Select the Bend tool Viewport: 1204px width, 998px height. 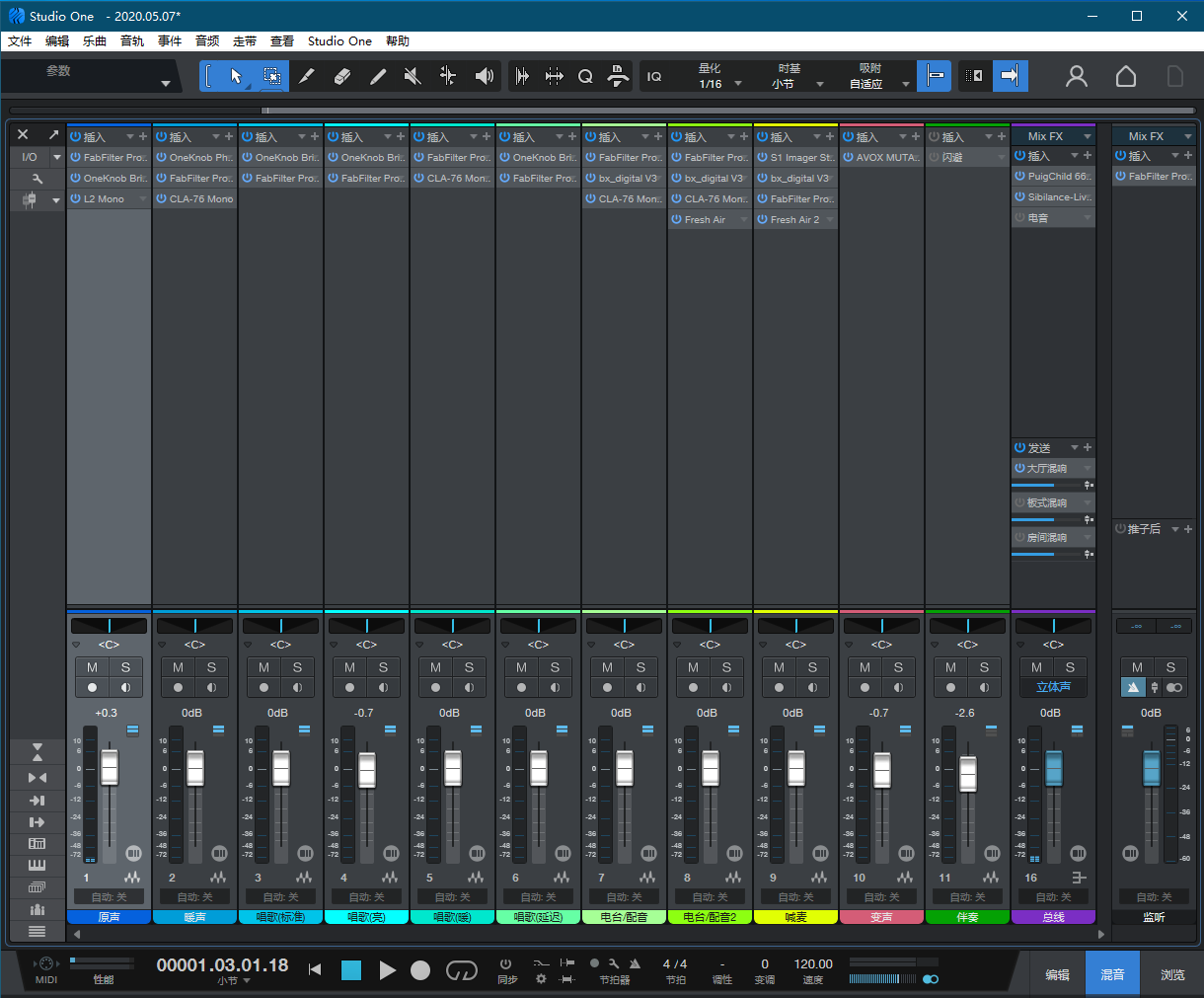point(448,76)
